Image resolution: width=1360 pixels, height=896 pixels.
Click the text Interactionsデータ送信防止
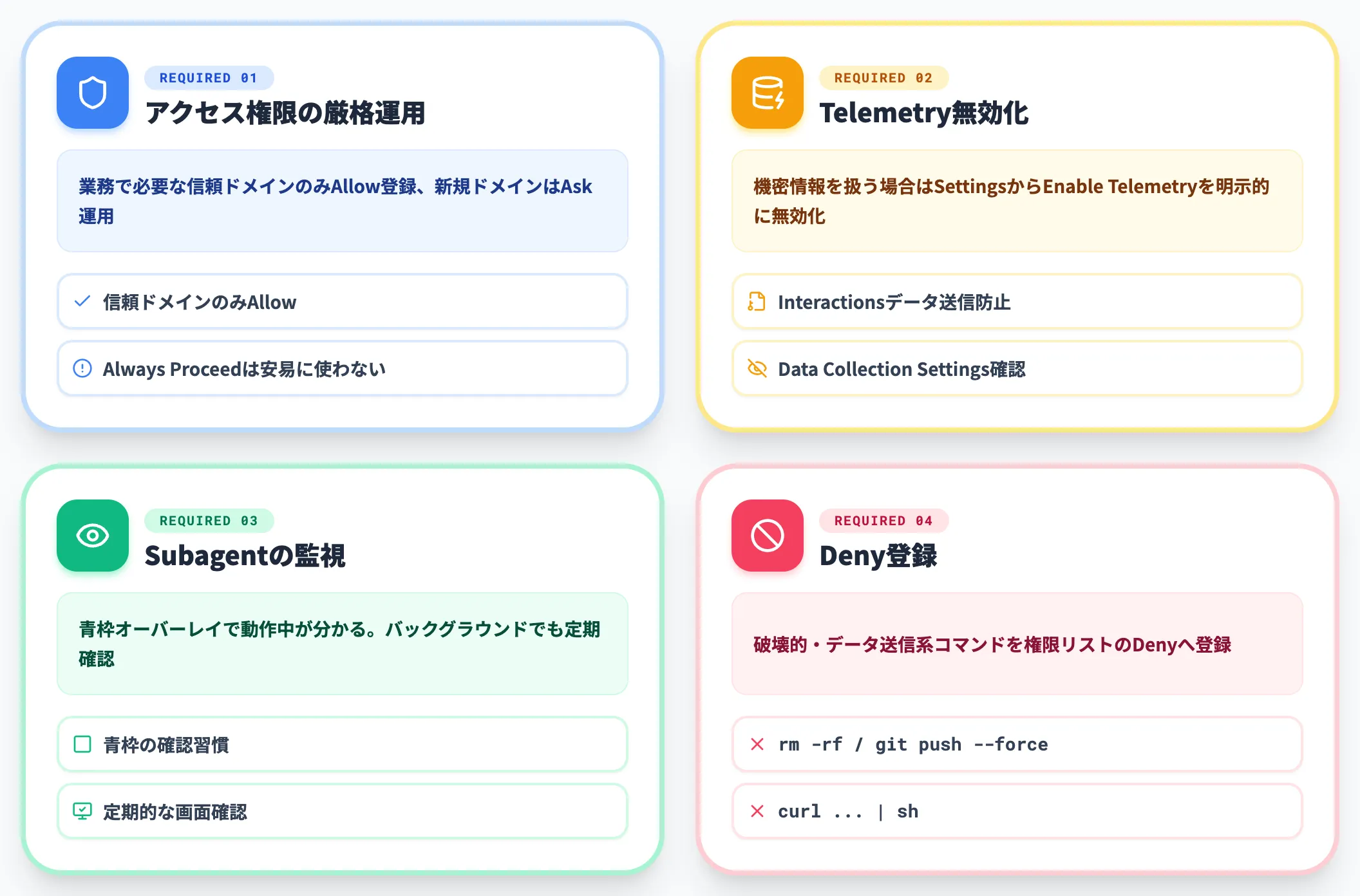tap(894, 302)
